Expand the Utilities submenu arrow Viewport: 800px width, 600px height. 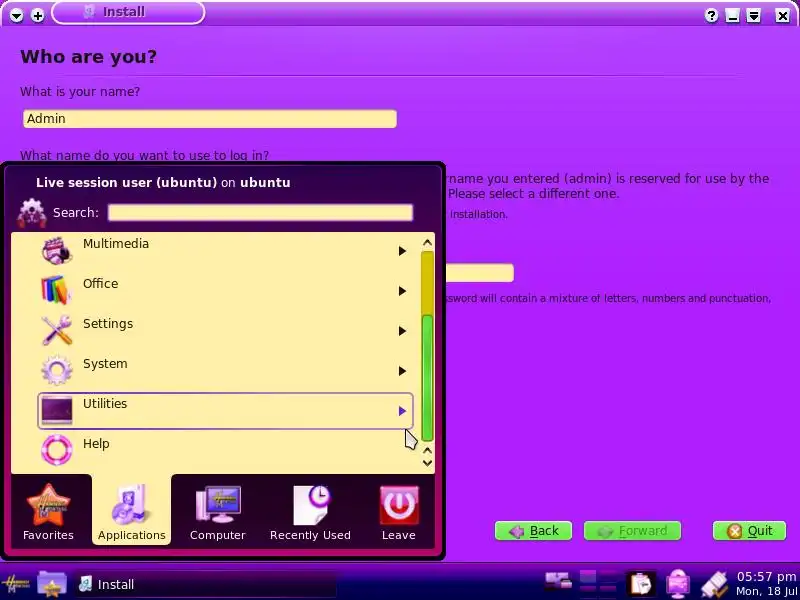point(402,411)
